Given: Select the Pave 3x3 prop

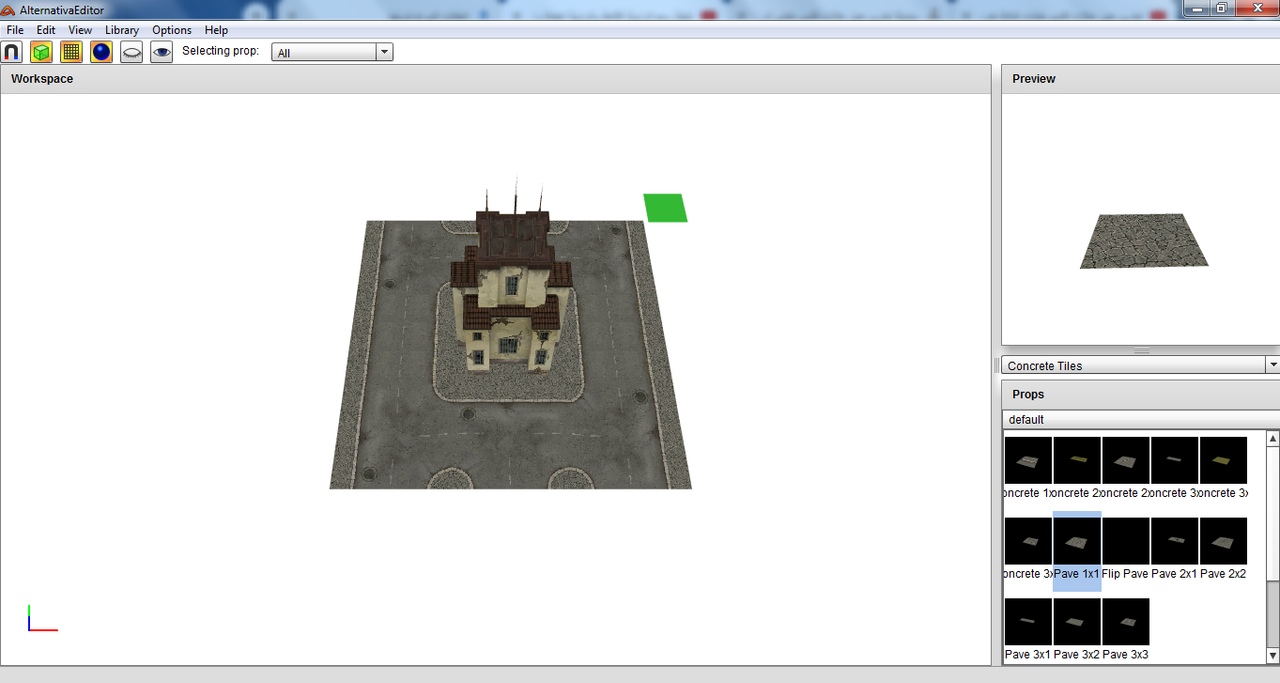Looking at the screenshot, I should (1126, 629).
